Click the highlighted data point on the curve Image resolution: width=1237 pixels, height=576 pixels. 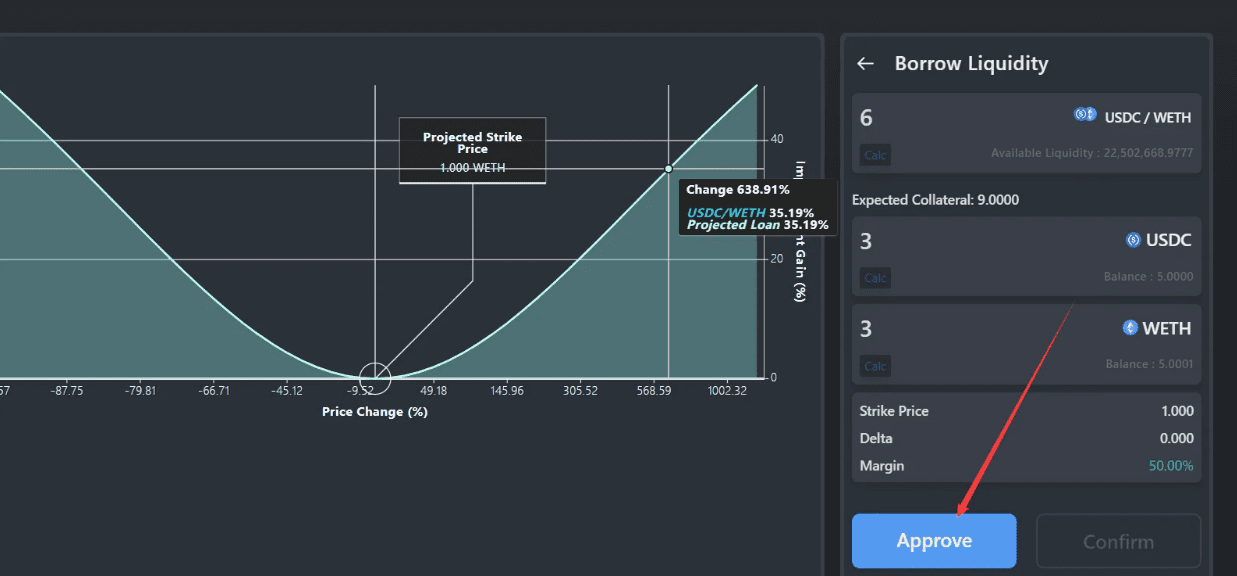pos(668,168)
